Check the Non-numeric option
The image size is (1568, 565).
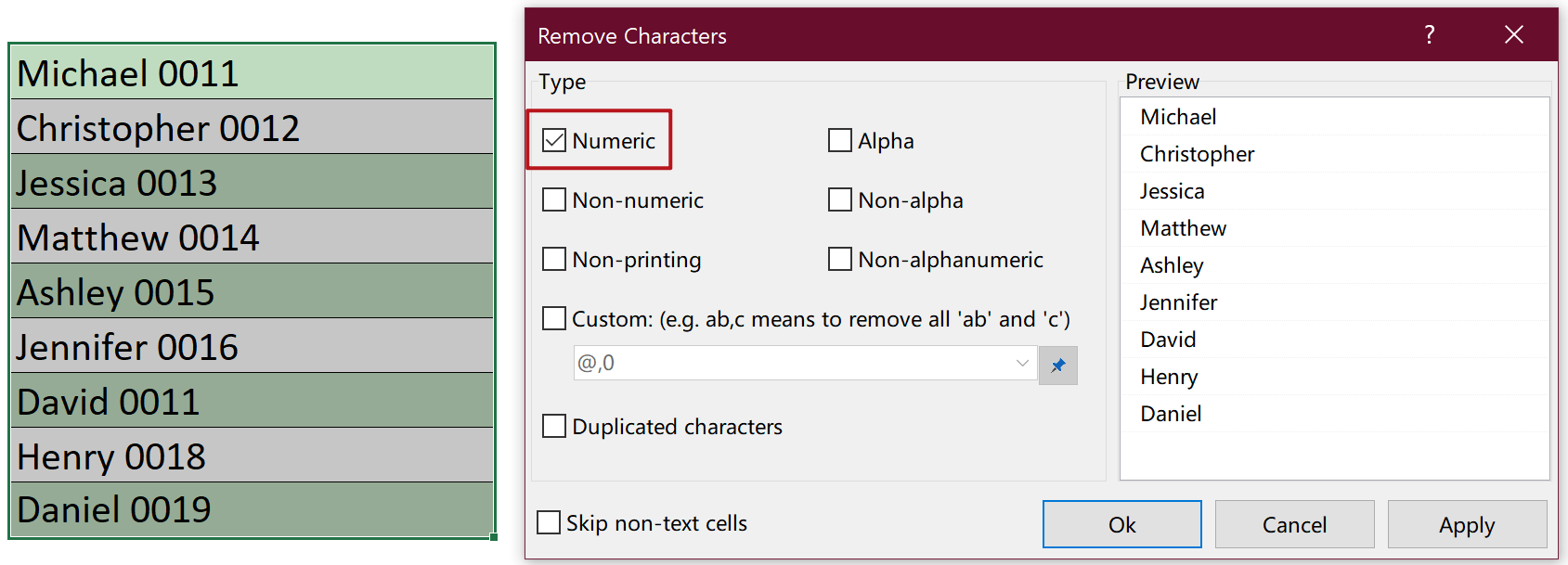(x=554, y=199)
